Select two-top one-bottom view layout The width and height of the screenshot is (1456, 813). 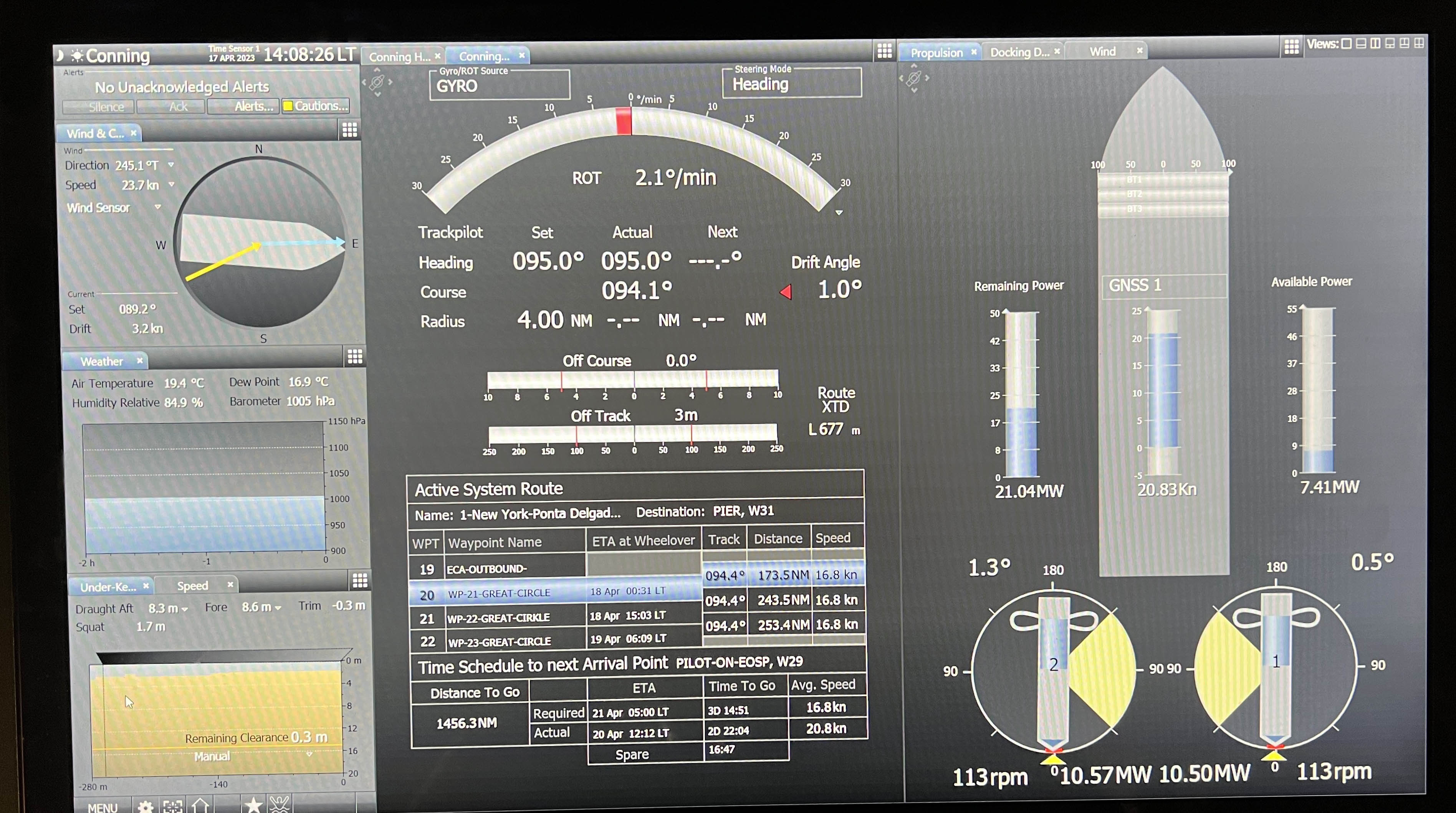(x=1405, y=43)
